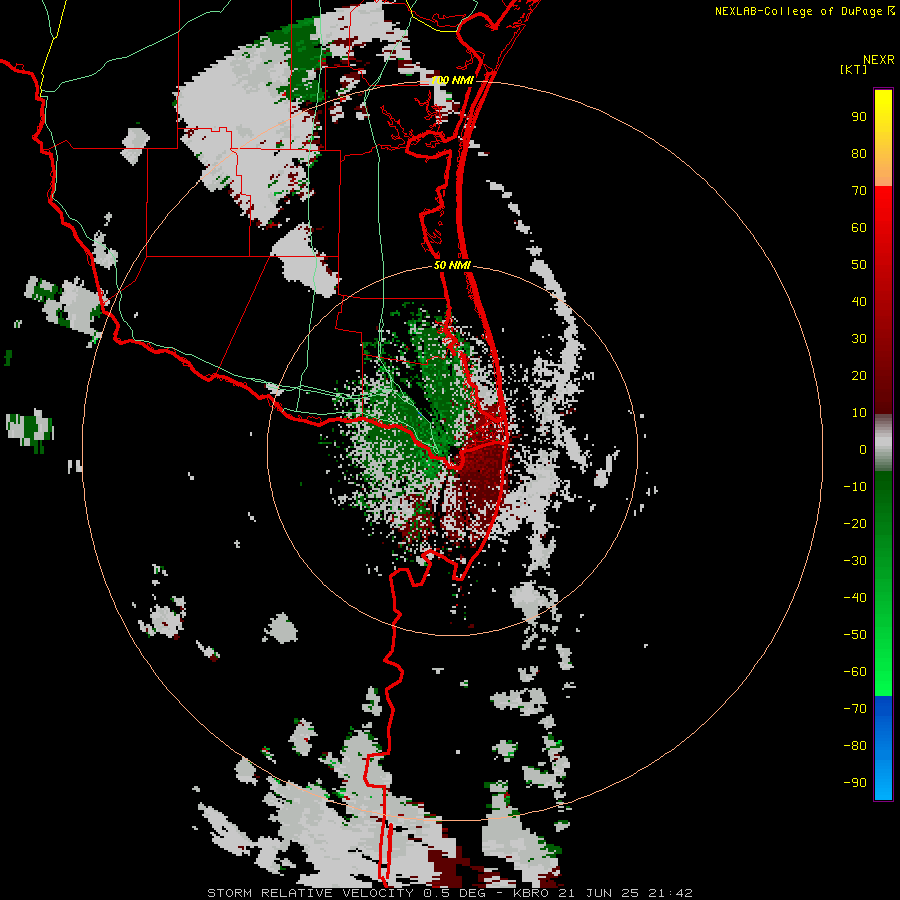Click the 0 value on velocity scale
Image resolution: width=900 pixels, height=900 pixels.
pyautogui.click(x=863, y=450)
